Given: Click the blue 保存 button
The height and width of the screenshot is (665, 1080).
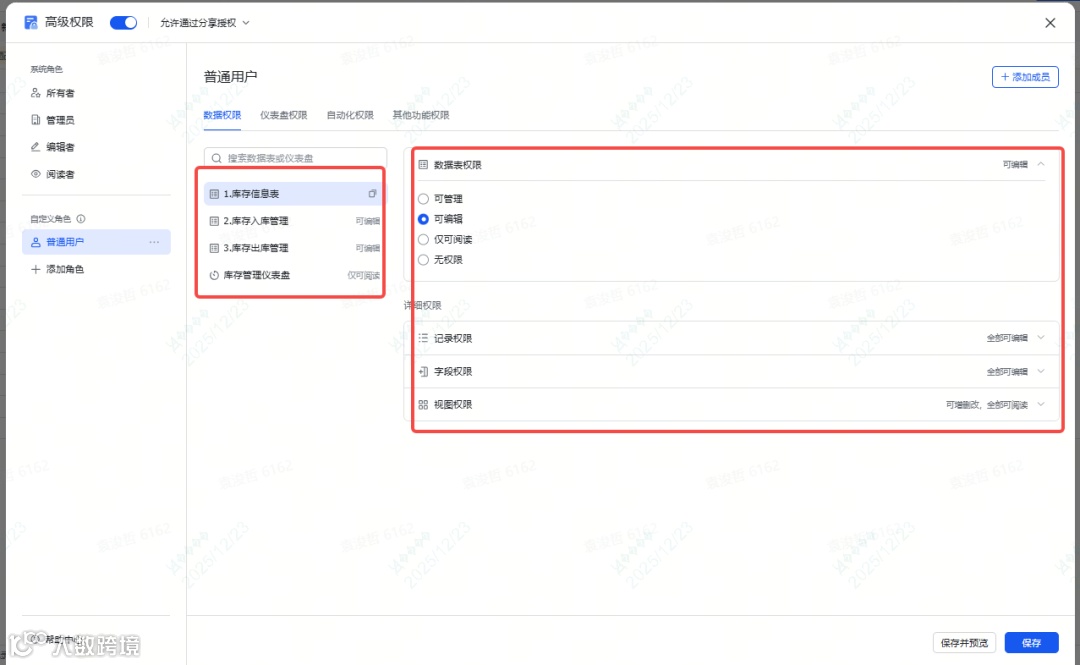Looking at the screenshot, I should coord(1031,643).
